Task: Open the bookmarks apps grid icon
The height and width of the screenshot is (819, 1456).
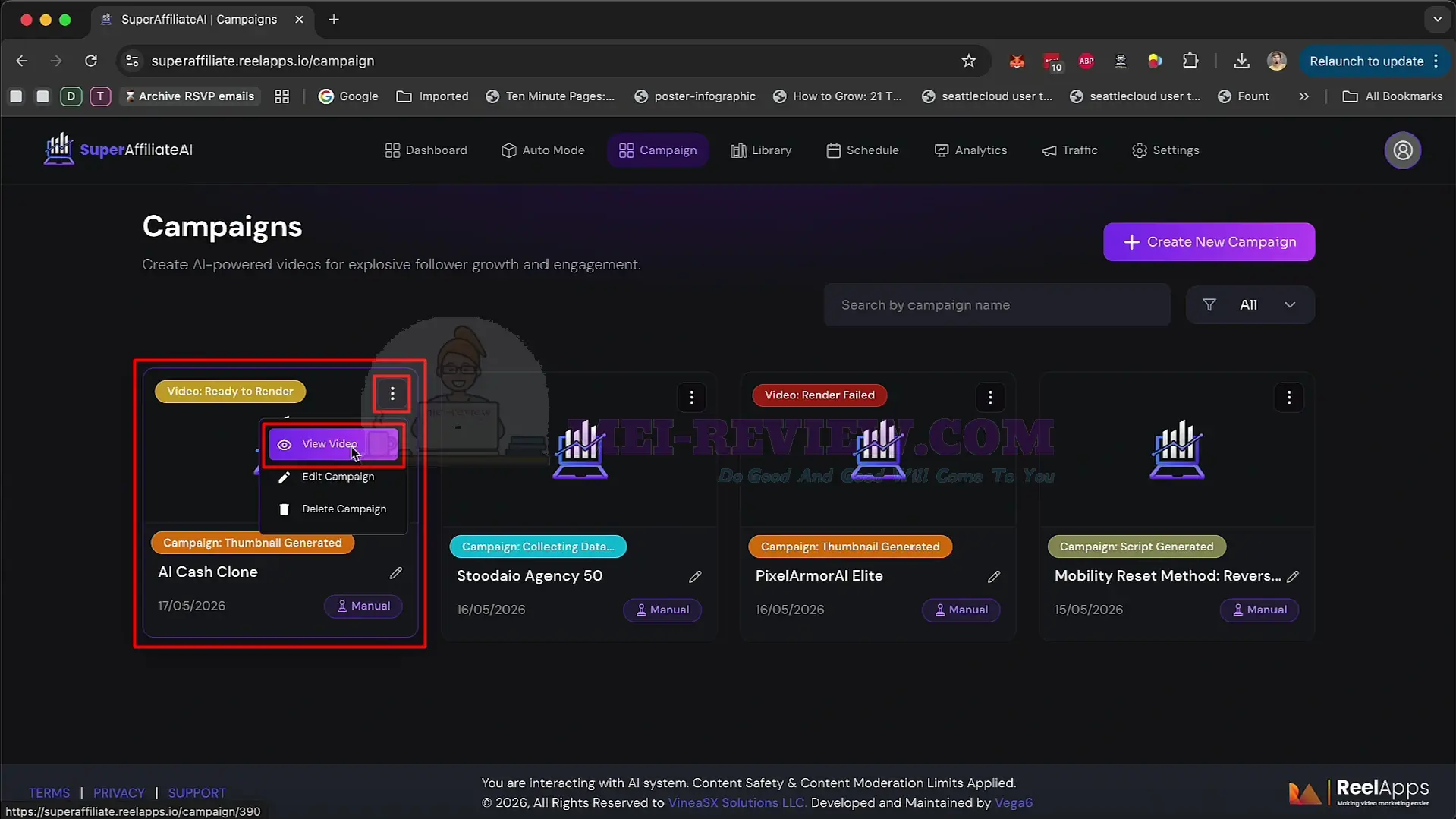Action: [281, 96]
